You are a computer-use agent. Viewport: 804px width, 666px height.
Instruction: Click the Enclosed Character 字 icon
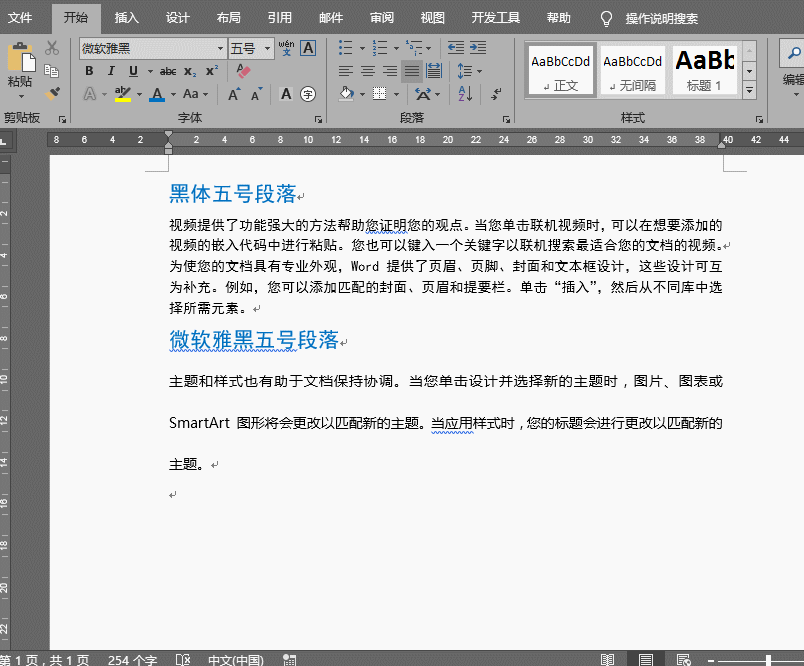point(308,94)
